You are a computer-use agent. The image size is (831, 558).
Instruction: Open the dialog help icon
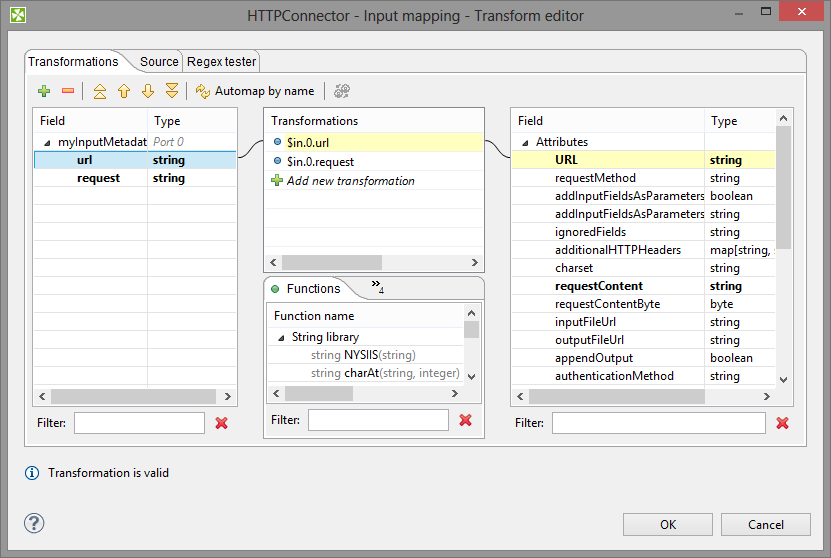coord(35,523)
